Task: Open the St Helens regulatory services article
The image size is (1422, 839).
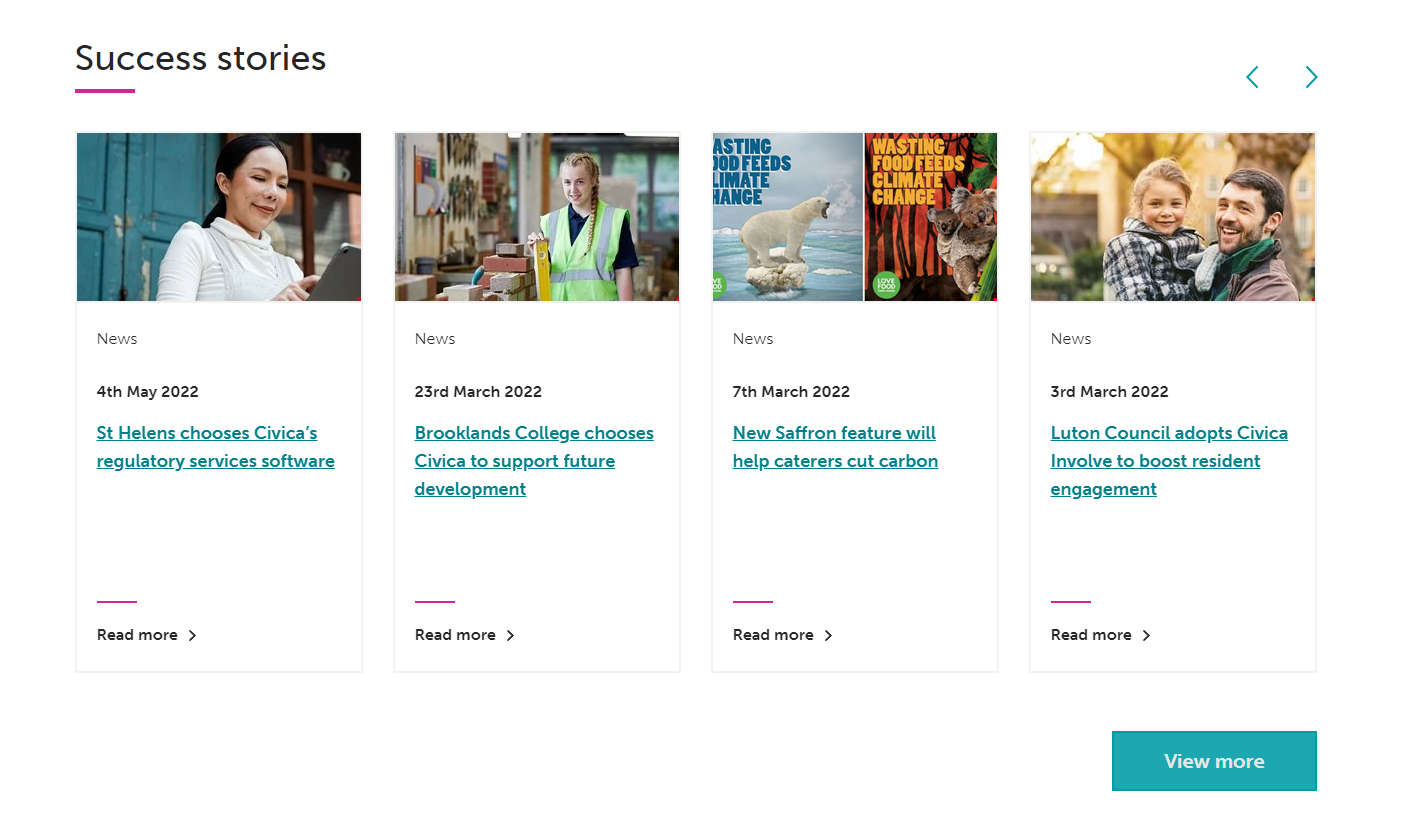Action: click(x=215, y=446)
